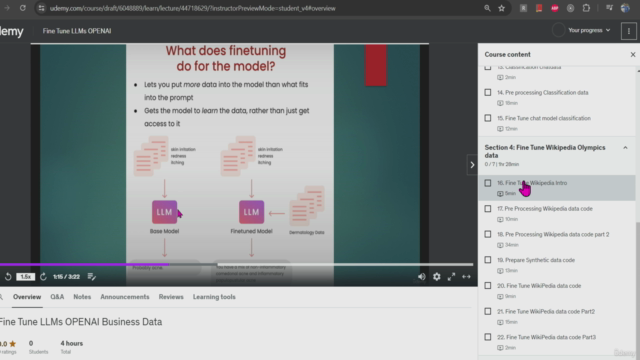Switch to the Reviews tab
This screenshot has width=640, height=360.
171,297
